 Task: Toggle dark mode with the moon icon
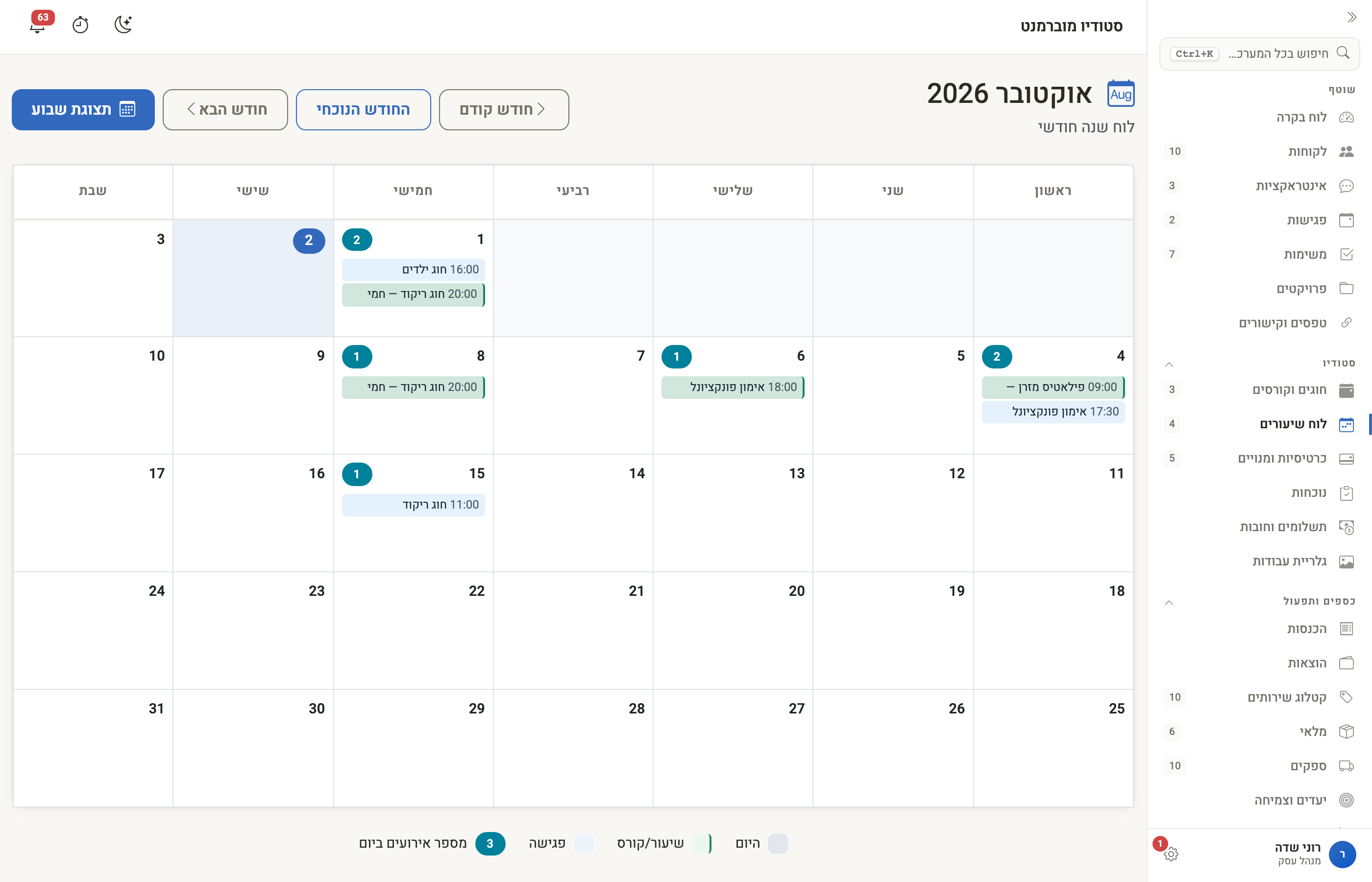pos(123,24)
